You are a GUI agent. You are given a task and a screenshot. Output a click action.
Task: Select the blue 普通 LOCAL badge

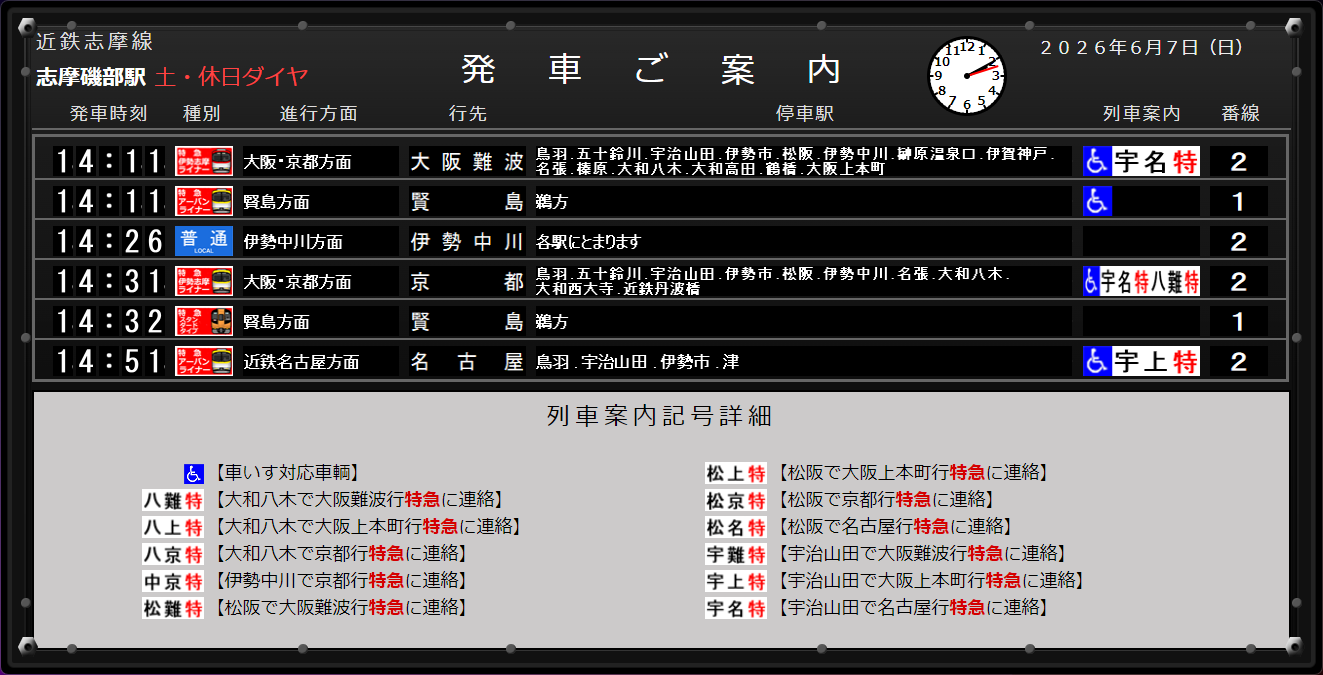click(204, 241)
